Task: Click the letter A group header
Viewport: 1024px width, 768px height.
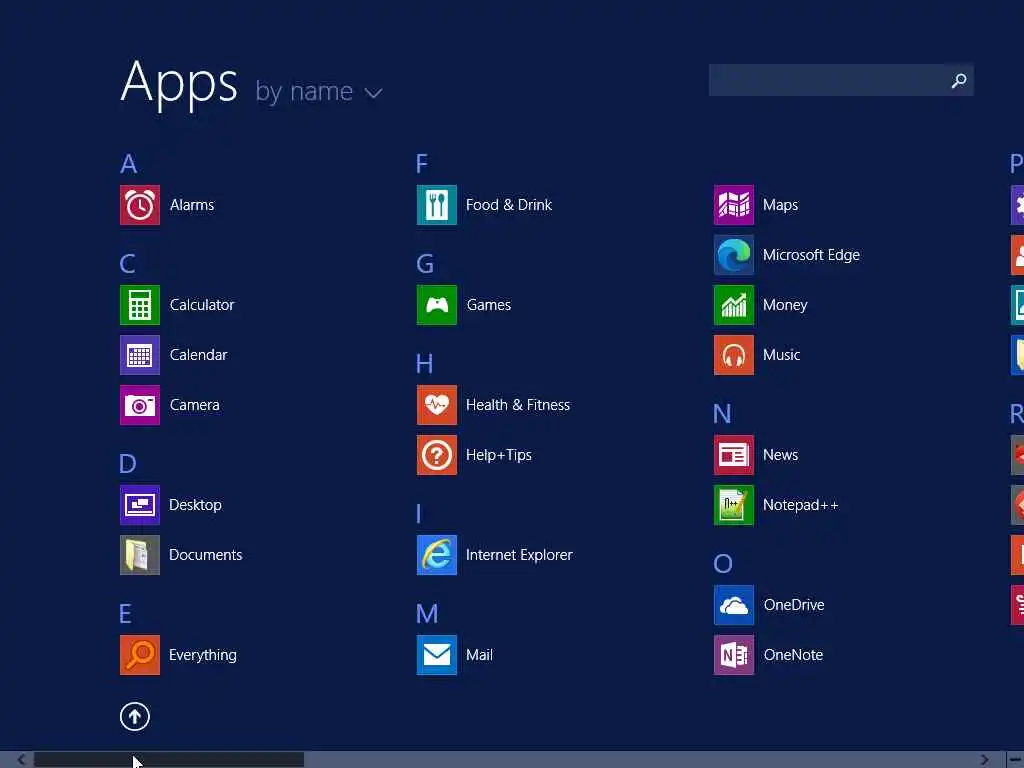Action: tap(129, 163)
